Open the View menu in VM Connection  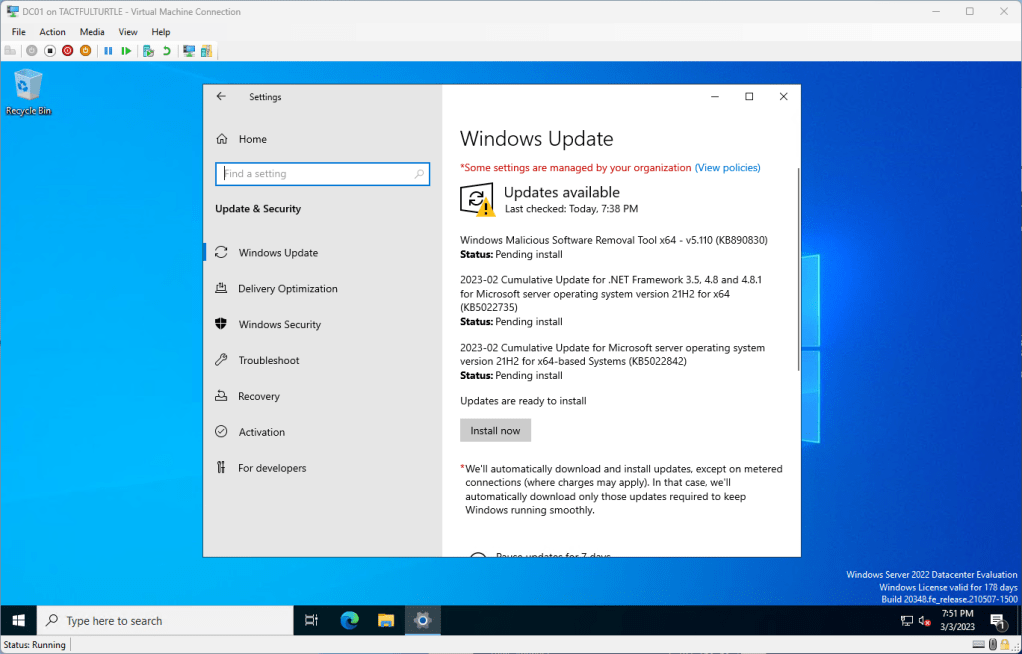click(128, 32)
